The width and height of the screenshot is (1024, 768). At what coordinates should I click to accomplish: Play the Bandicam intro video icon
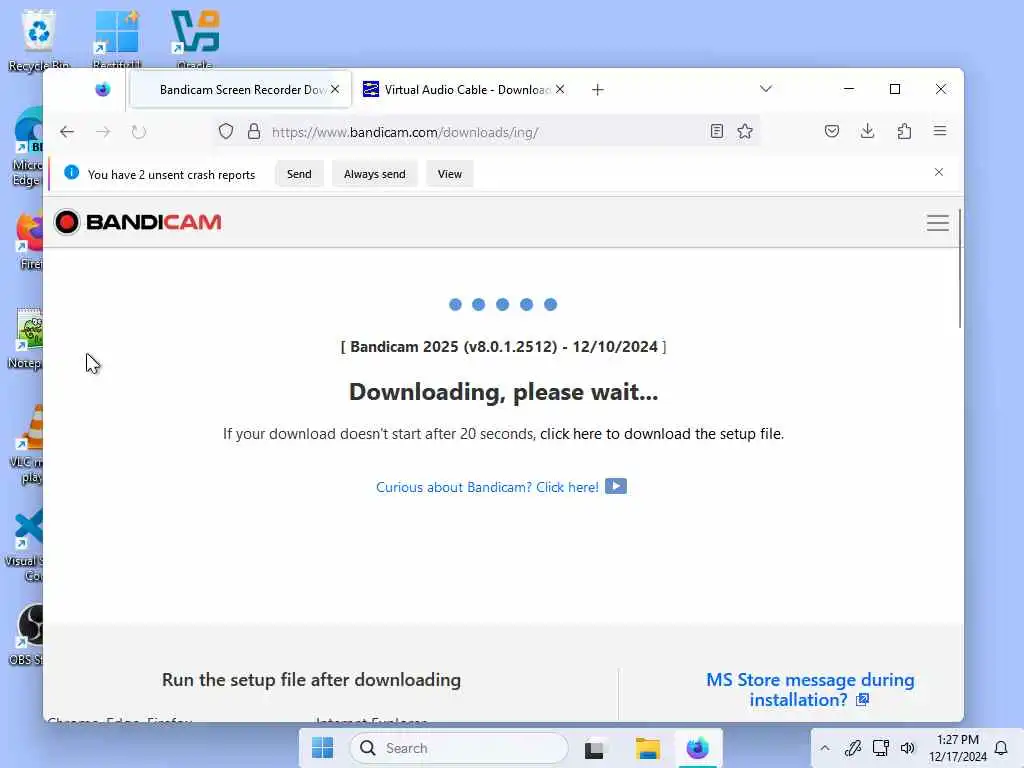click(615, 487)
